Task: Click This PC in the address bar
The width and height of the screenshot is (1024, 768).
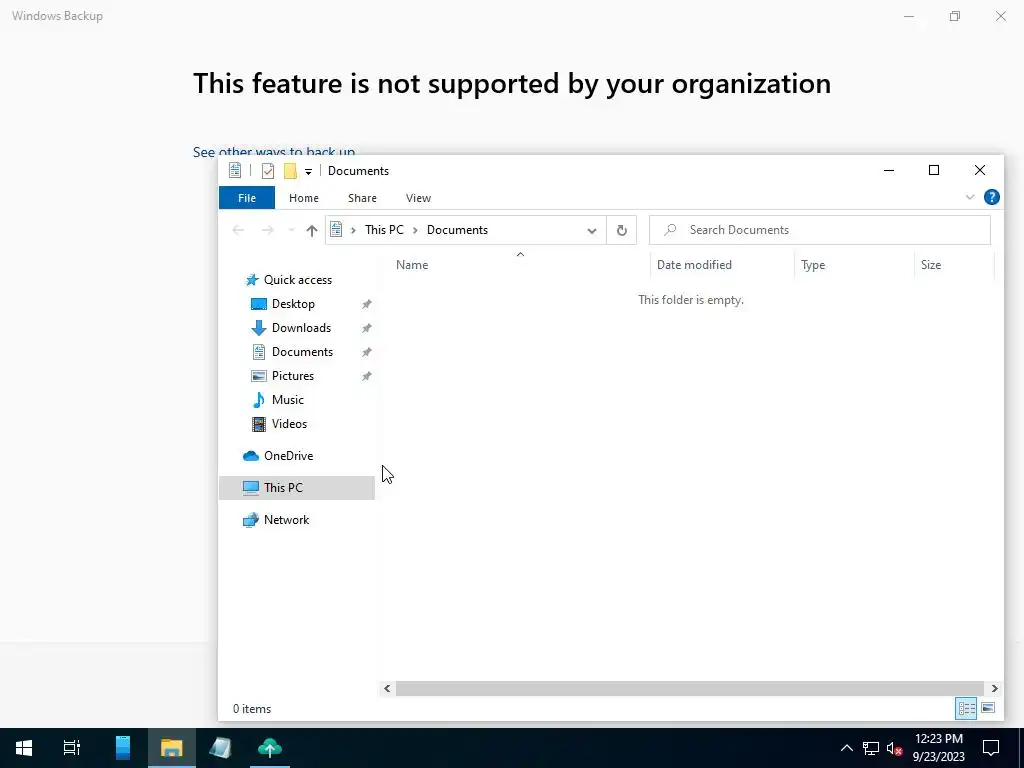Action: (x=384, y=230)
